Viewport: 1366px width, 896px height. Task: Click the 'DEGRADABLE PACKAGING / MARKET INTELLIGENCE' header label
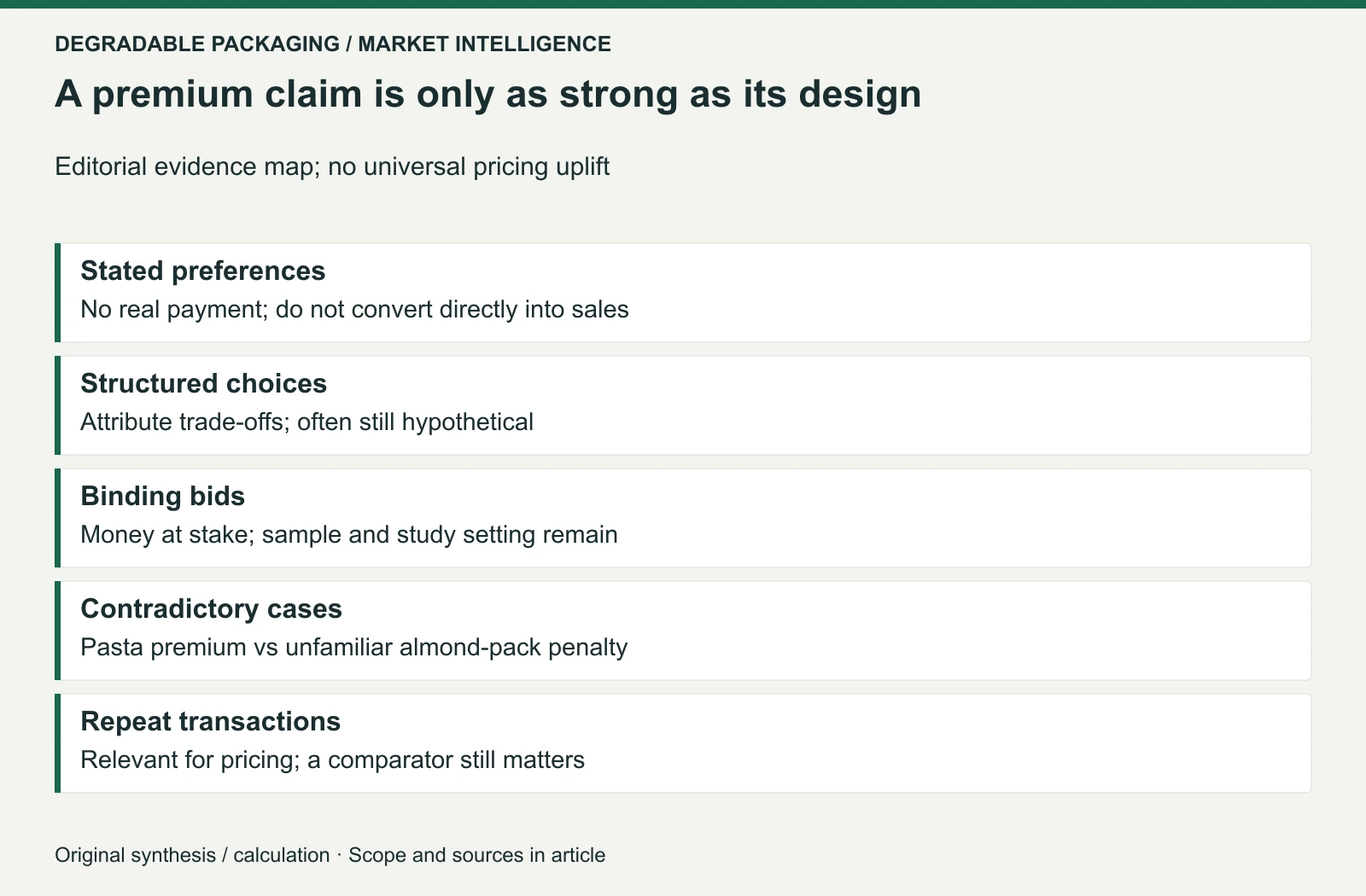tap(333, 44)
